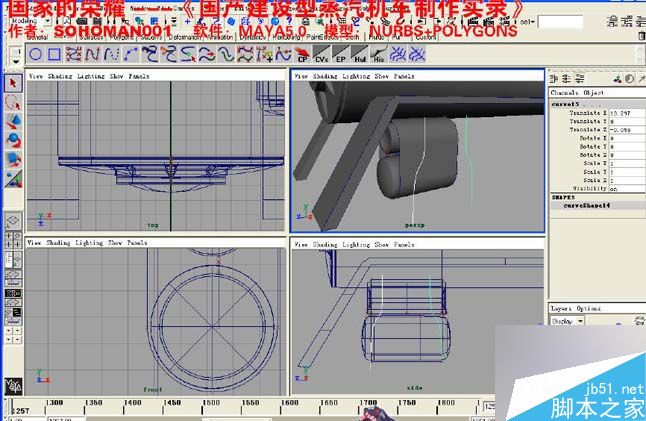This screenshot has height=421, width=646.
Task: Click the Translate Z value field
Action: (627, 130)
